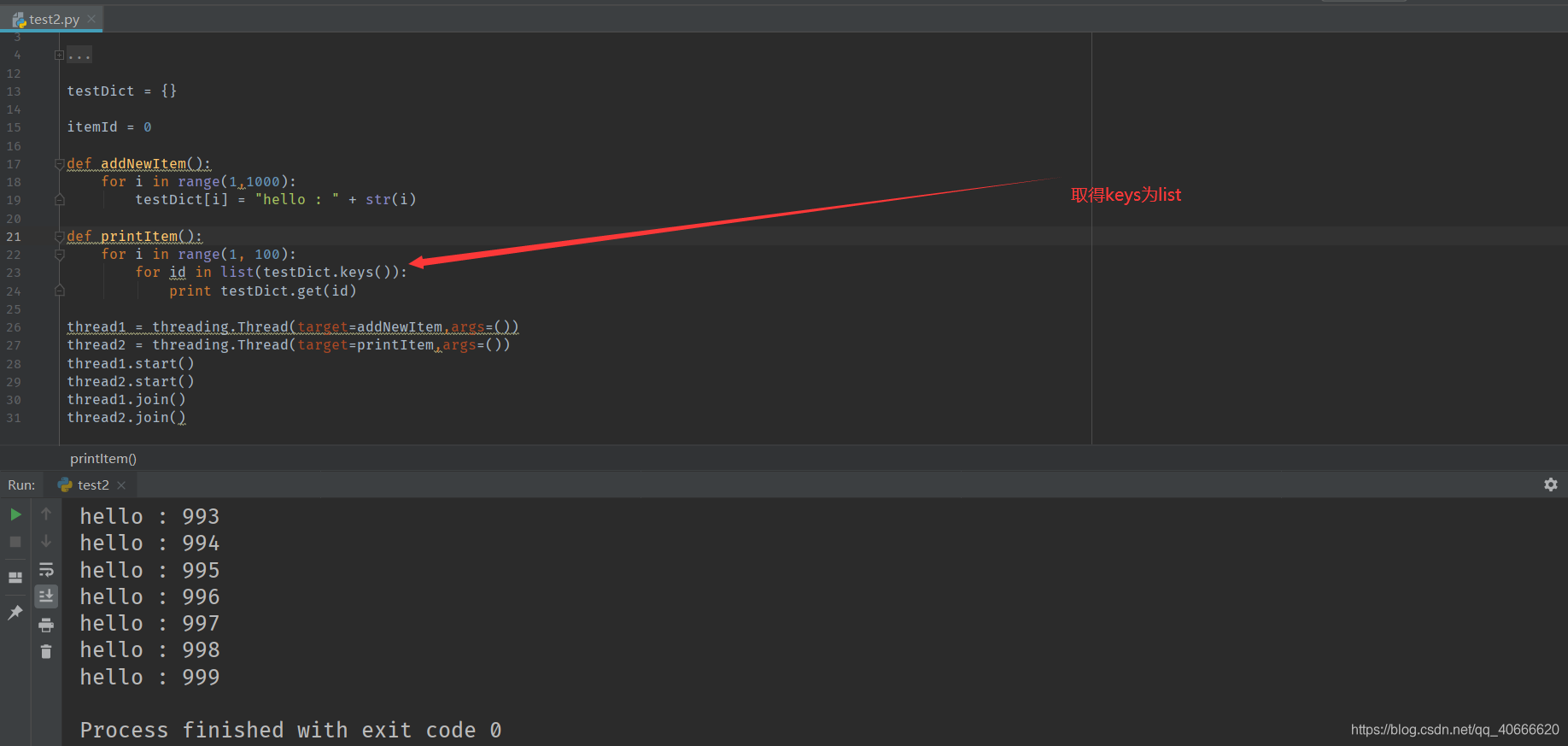Clear console output via the trash icon
This screenshot has height=746, width=1568.
[x=46, y=651]
